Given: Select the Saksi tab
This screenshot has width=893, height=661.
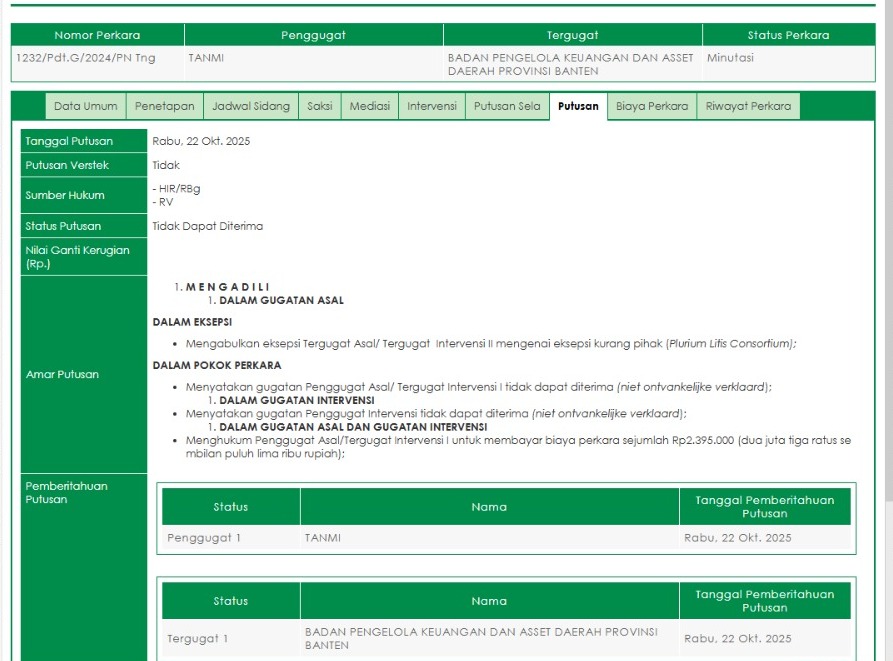Looking at the screenshot, I should tap(320, 106).
